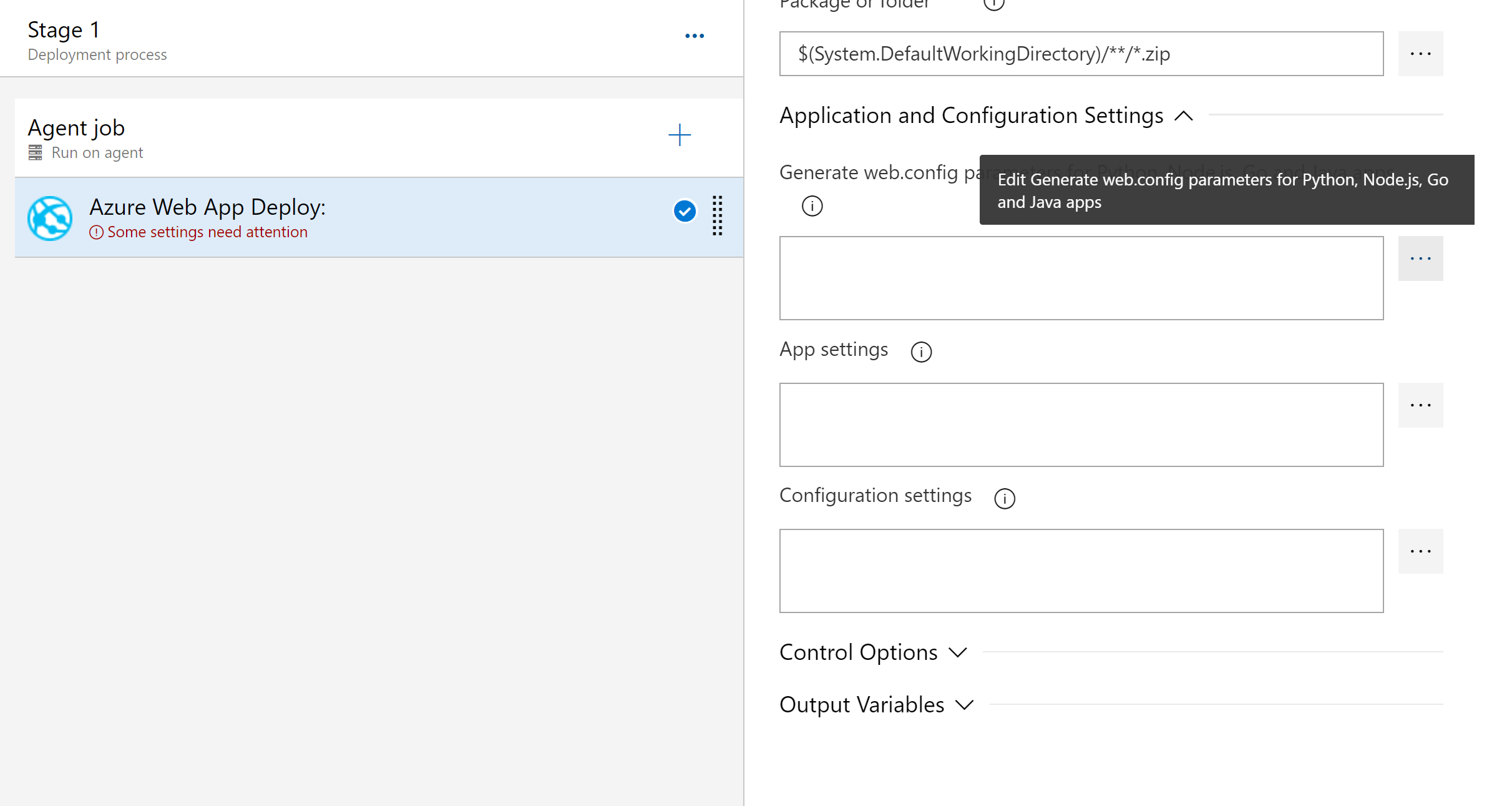Viewport: 1512px width, 806px height.
Task: Click the ellipsis next to Package or folder field
Action: pos(1421,53)
